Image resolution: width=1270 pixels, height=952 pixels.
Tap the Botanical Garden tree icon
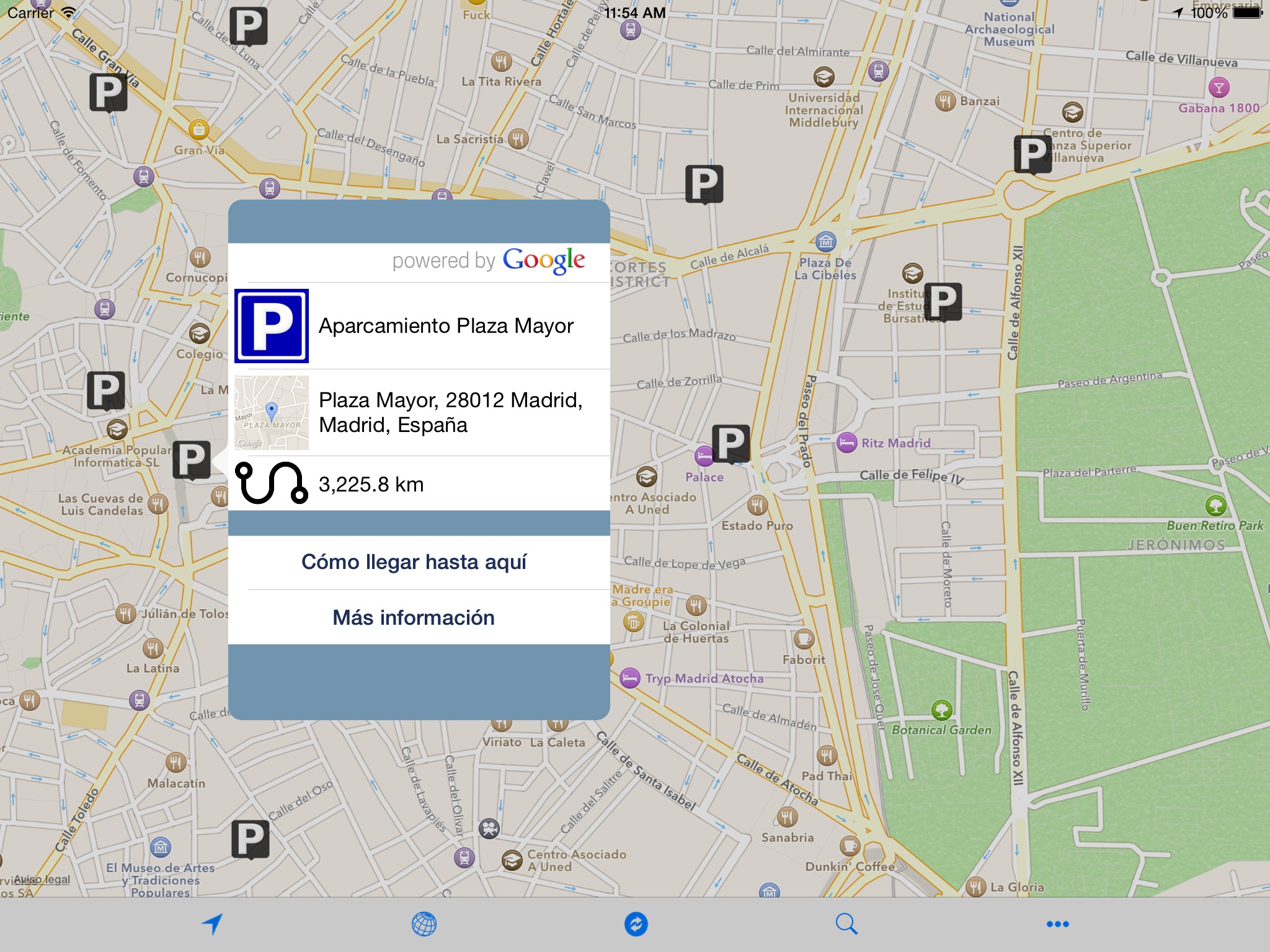[941, 710]
